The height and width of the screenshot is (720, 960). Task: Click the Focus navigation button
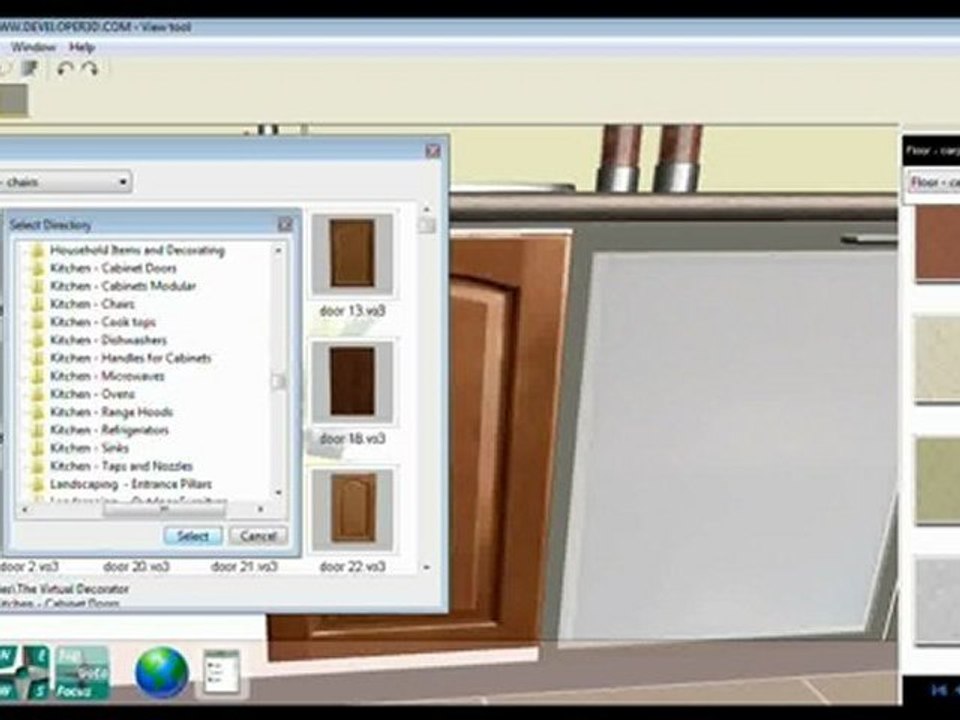click(x=83, y=673)
